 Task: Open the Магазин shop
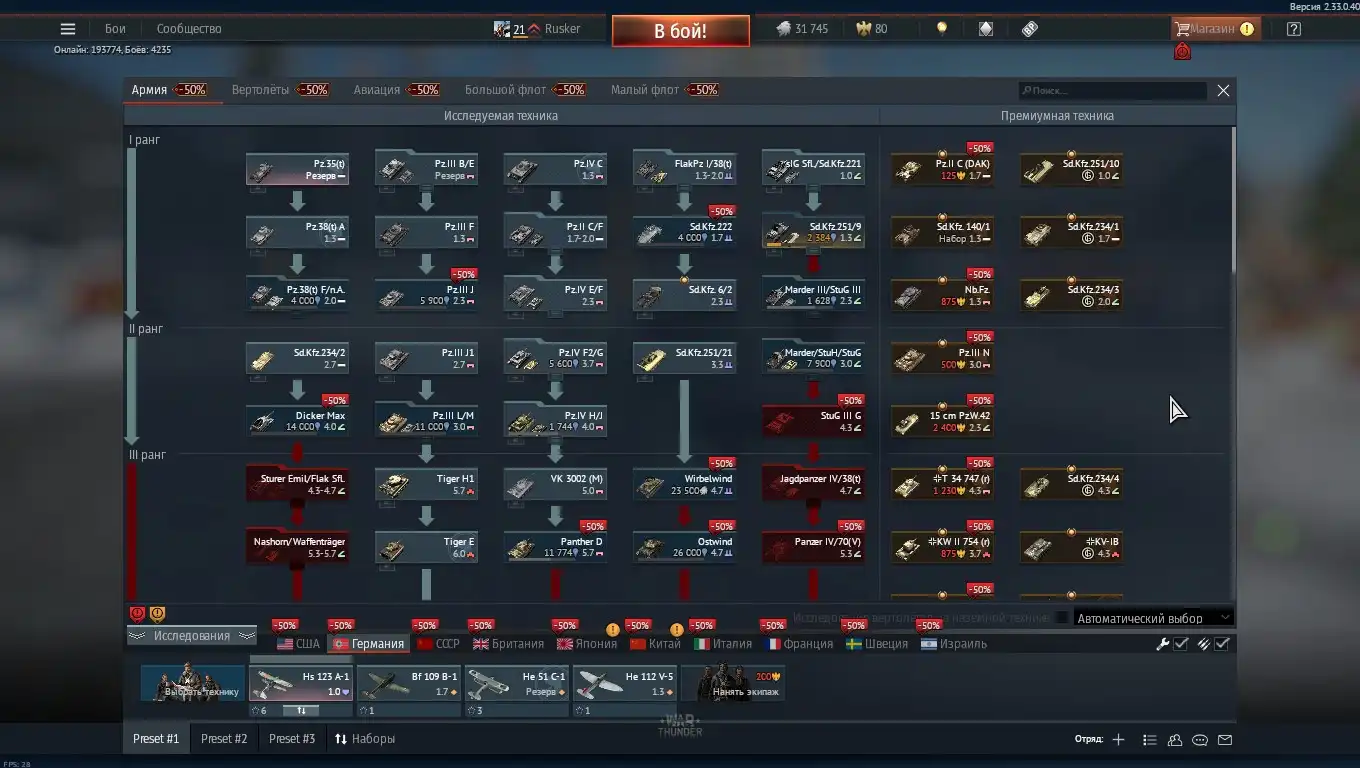pos(1214,29)
